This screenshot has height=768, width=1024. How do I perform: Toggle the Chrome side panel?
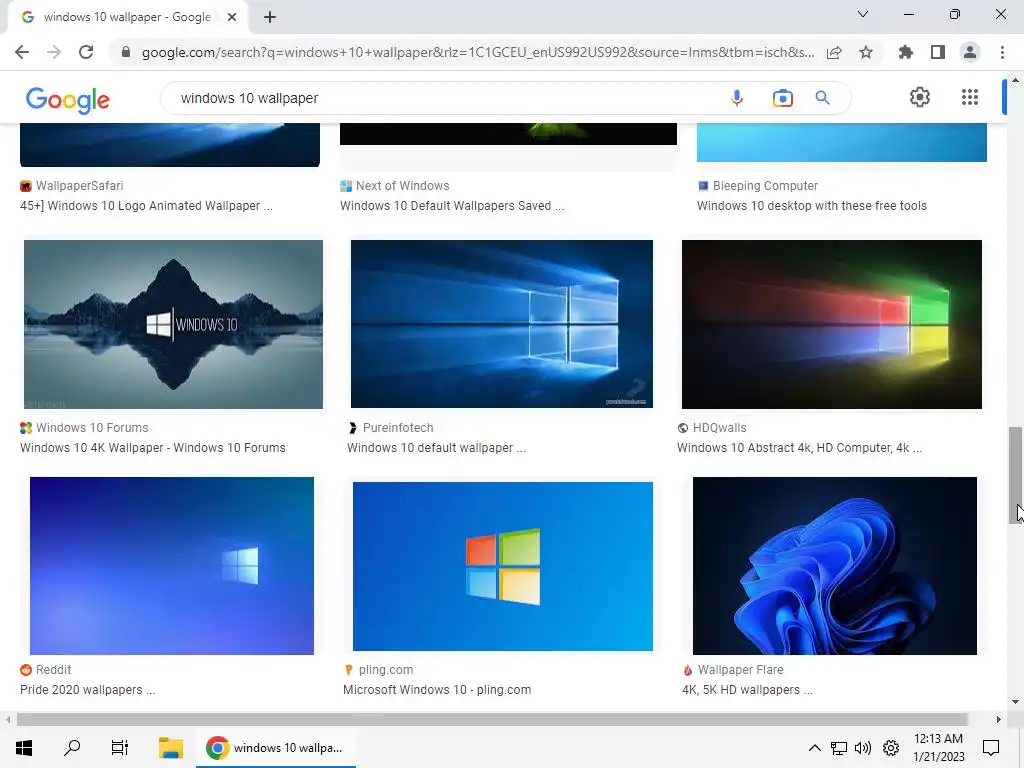tap(938, 52)
